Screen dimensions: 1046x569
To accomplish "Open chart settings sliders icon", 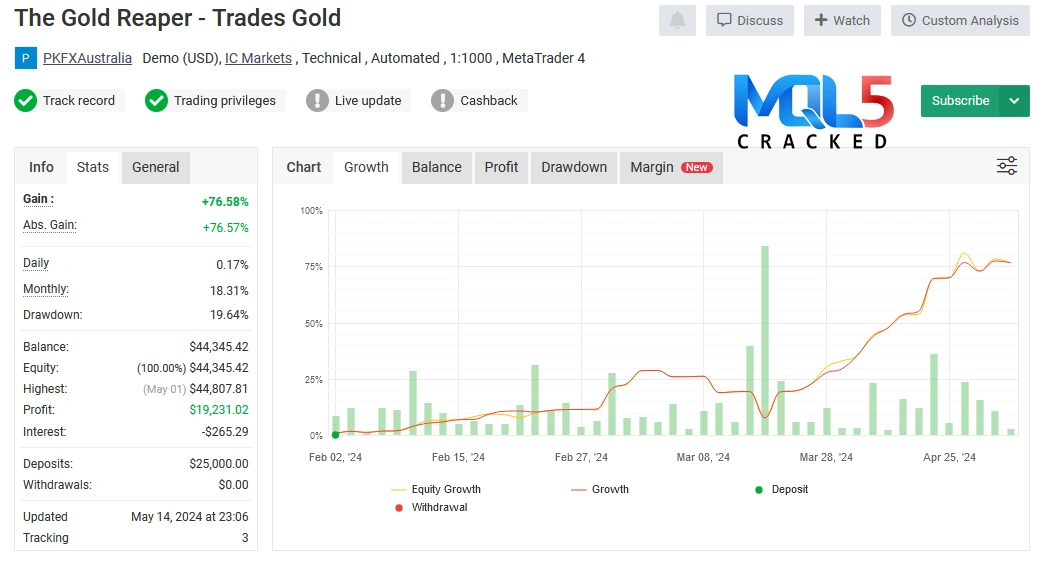I will tap(1007, 165).
